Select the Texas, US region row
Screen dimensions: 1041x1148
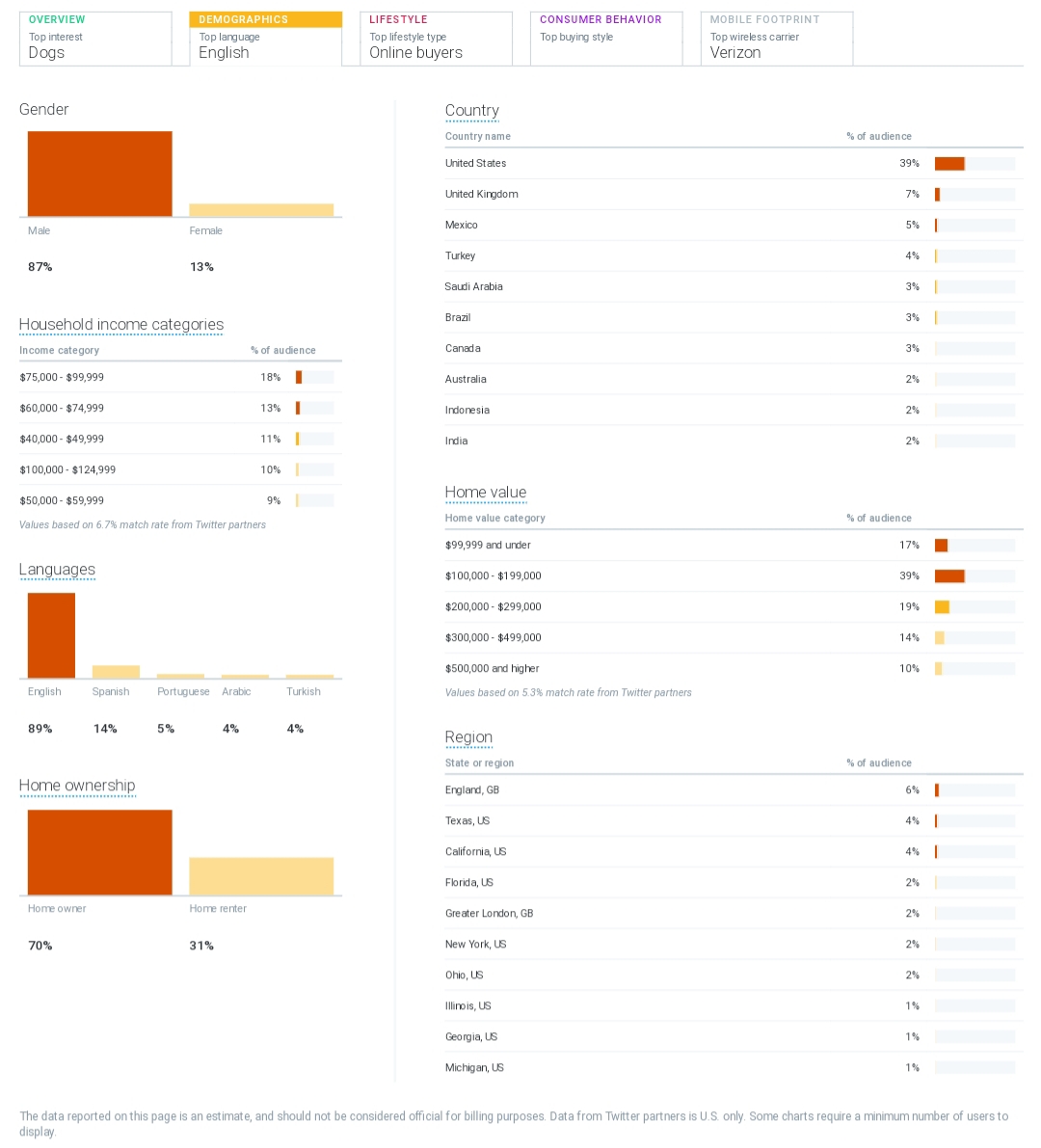[734, 820]
